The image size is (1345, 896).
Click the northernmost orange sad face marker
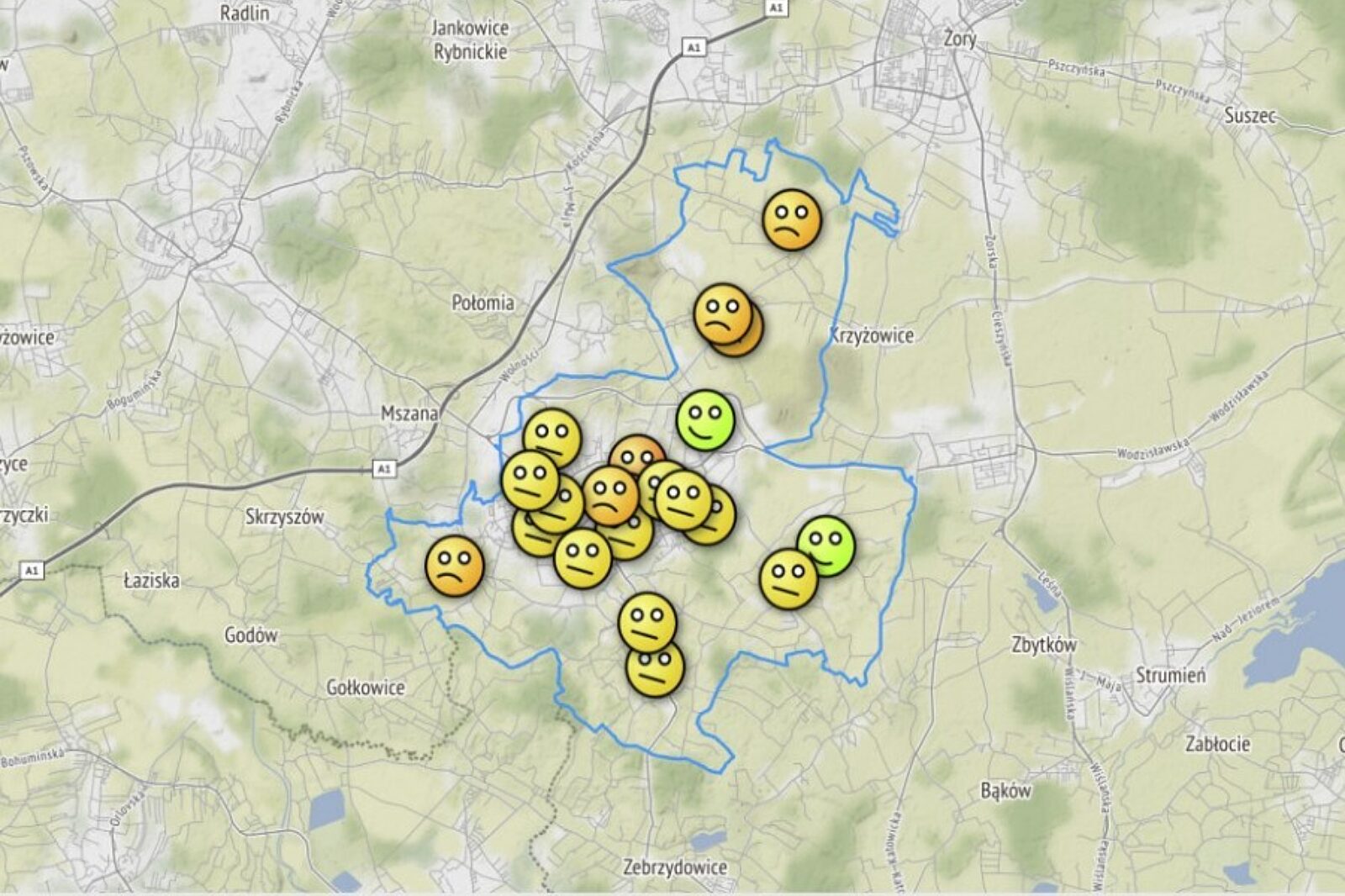coord(792,219)
